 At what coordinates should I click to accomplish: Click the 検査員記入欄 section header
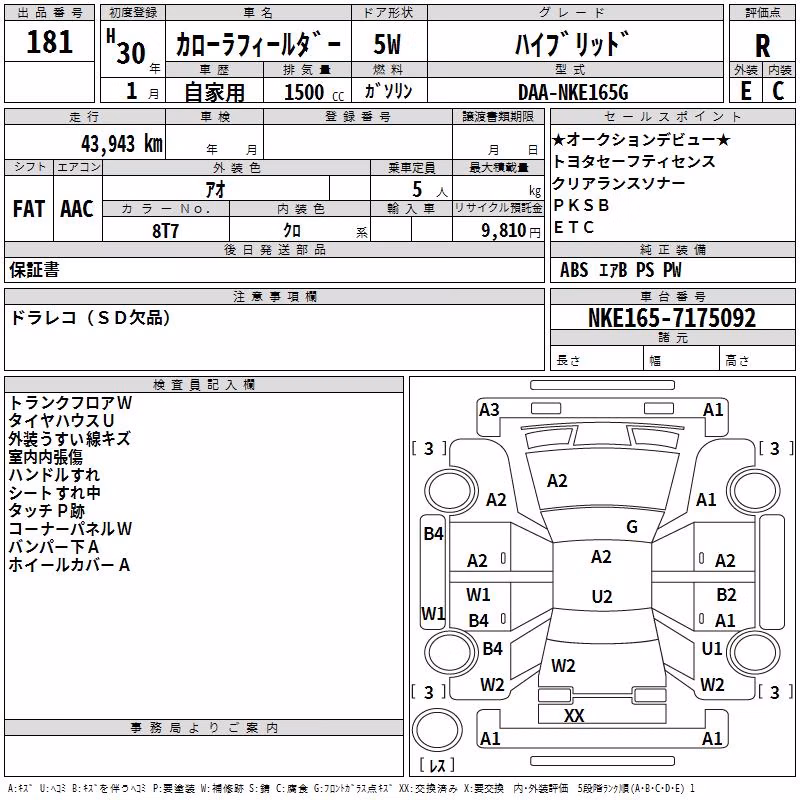pyautogui.click(x=204, y=385)
